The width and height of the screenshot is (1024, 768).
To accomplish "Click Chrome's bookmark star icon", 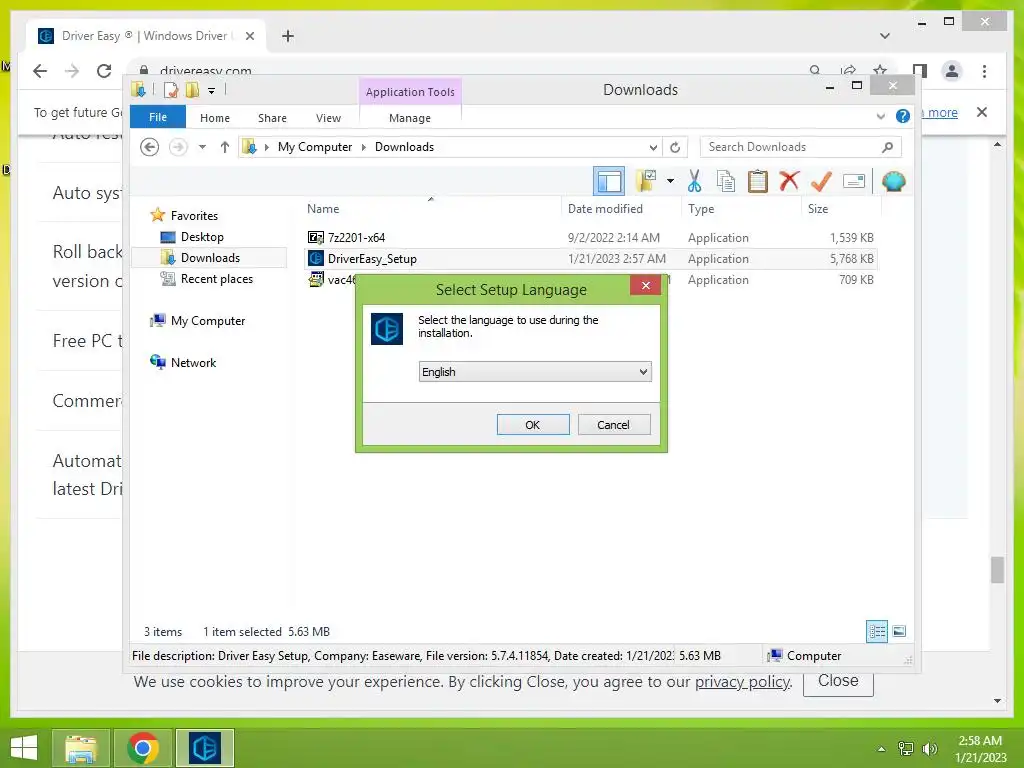I will tap(880, 71).
